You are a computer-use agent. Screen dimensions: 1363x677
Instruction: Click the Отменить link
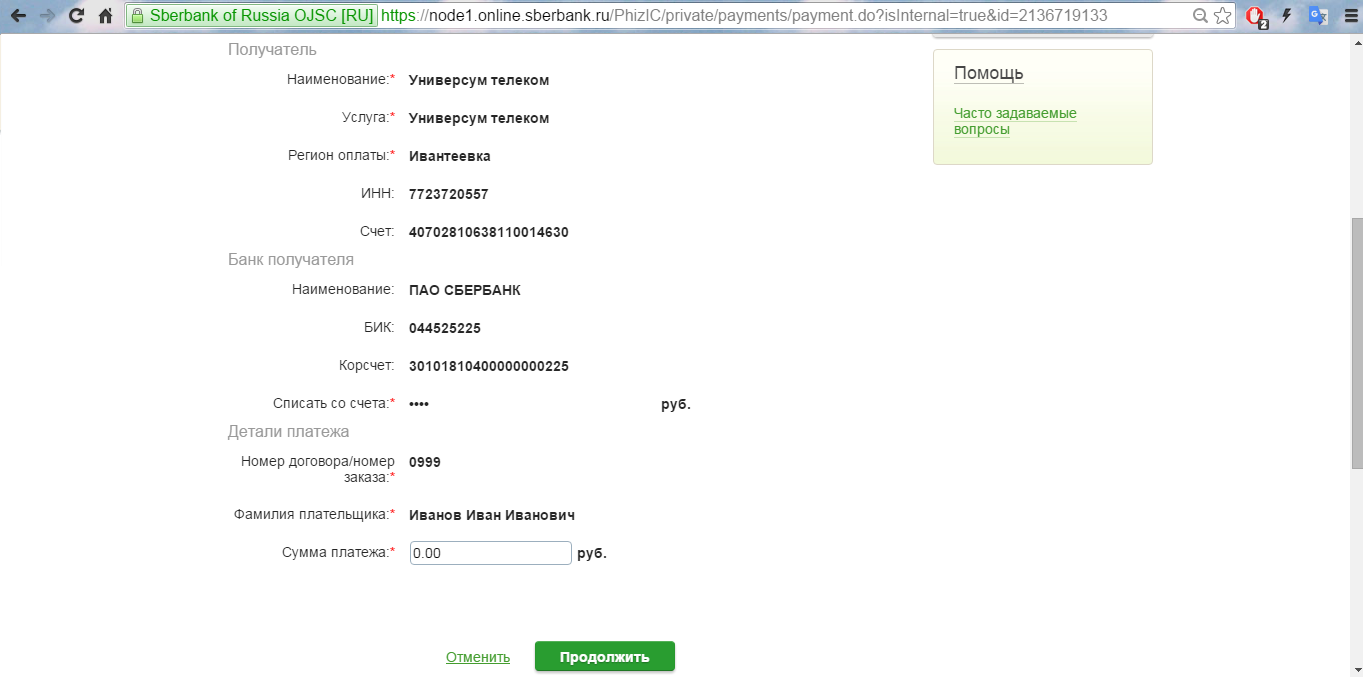pos(478,657)
